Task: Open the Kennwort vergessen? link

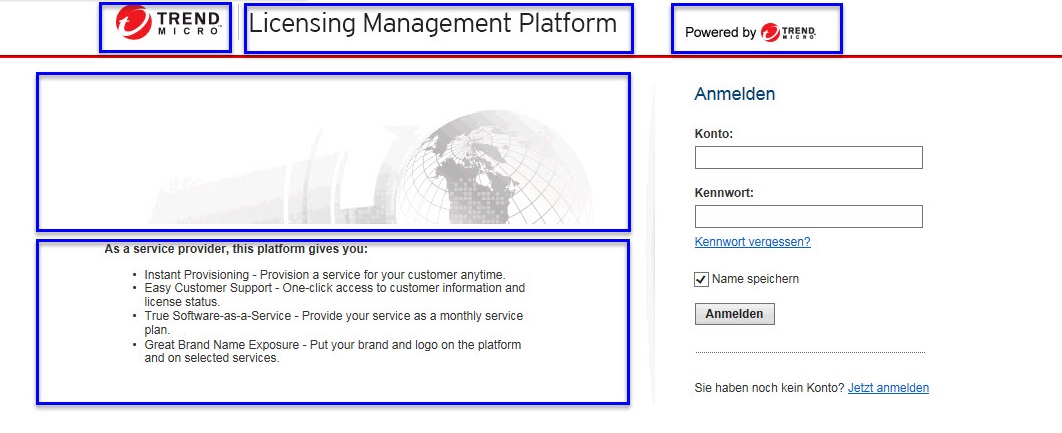Action: point(752,242)
